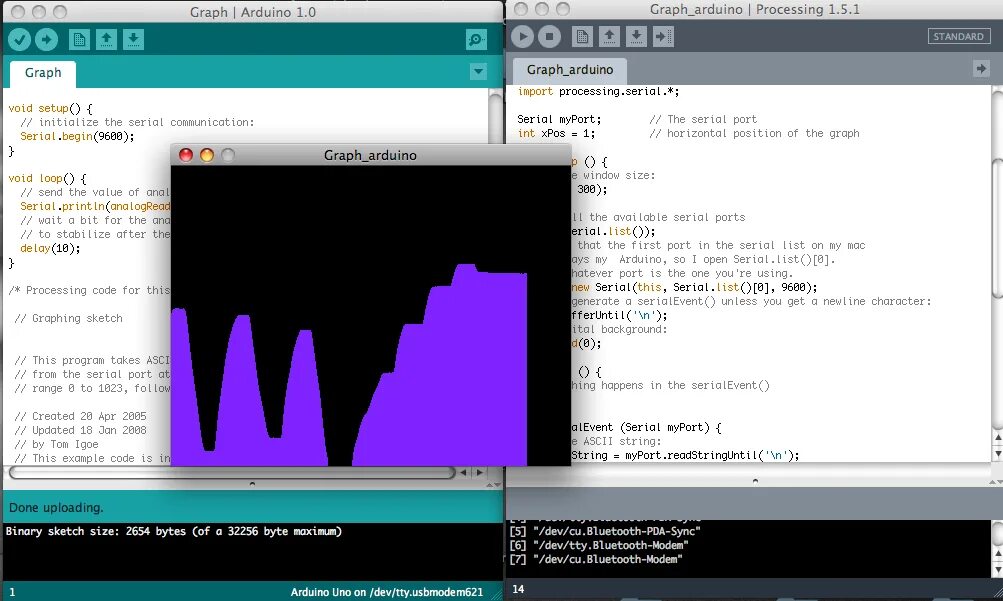Click the Arduino horizontal scroll left arrow
This screenshot has height=601, width=1003.
pos(464,472)
